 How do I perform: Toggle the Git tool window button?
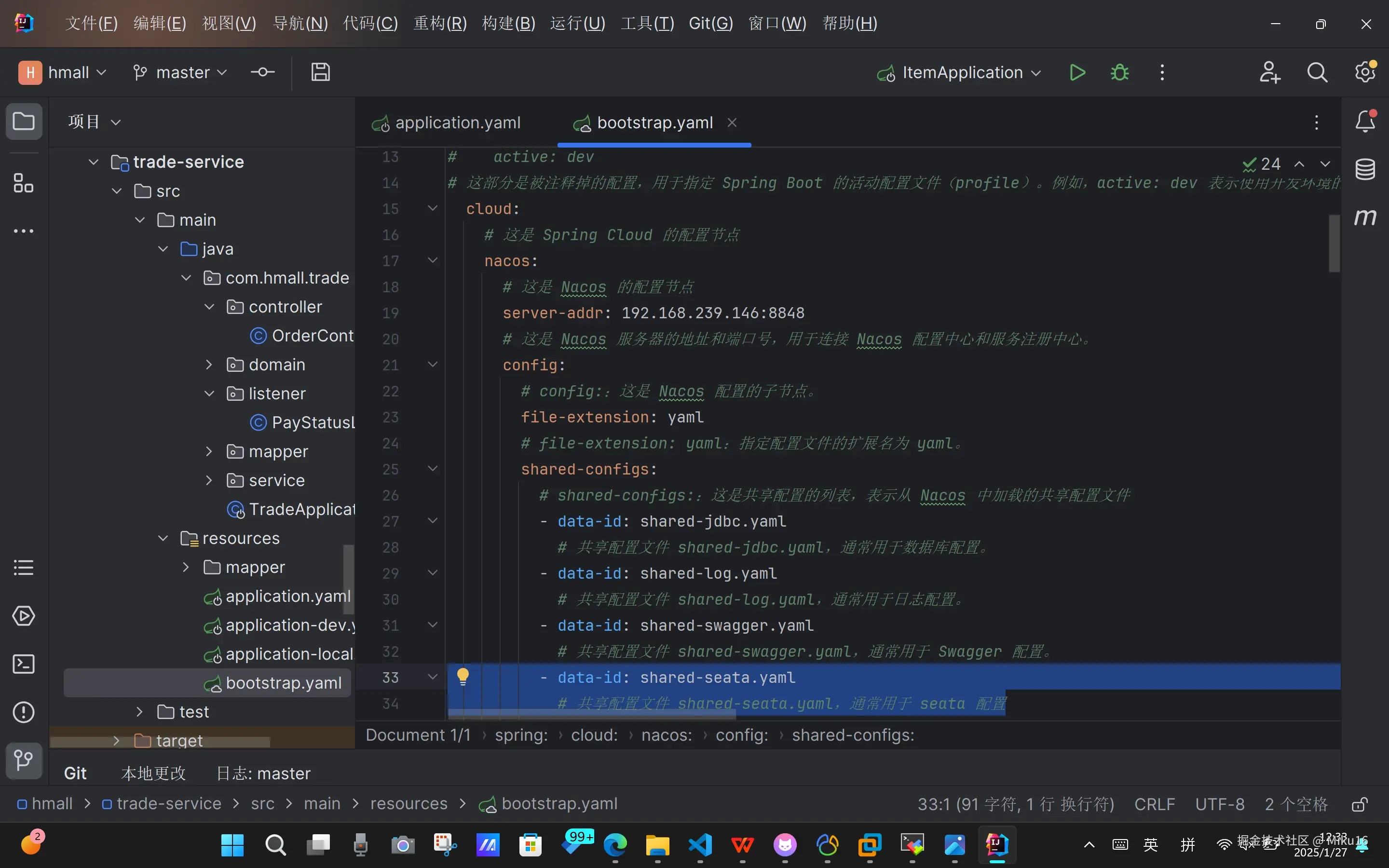click(24, 760)
